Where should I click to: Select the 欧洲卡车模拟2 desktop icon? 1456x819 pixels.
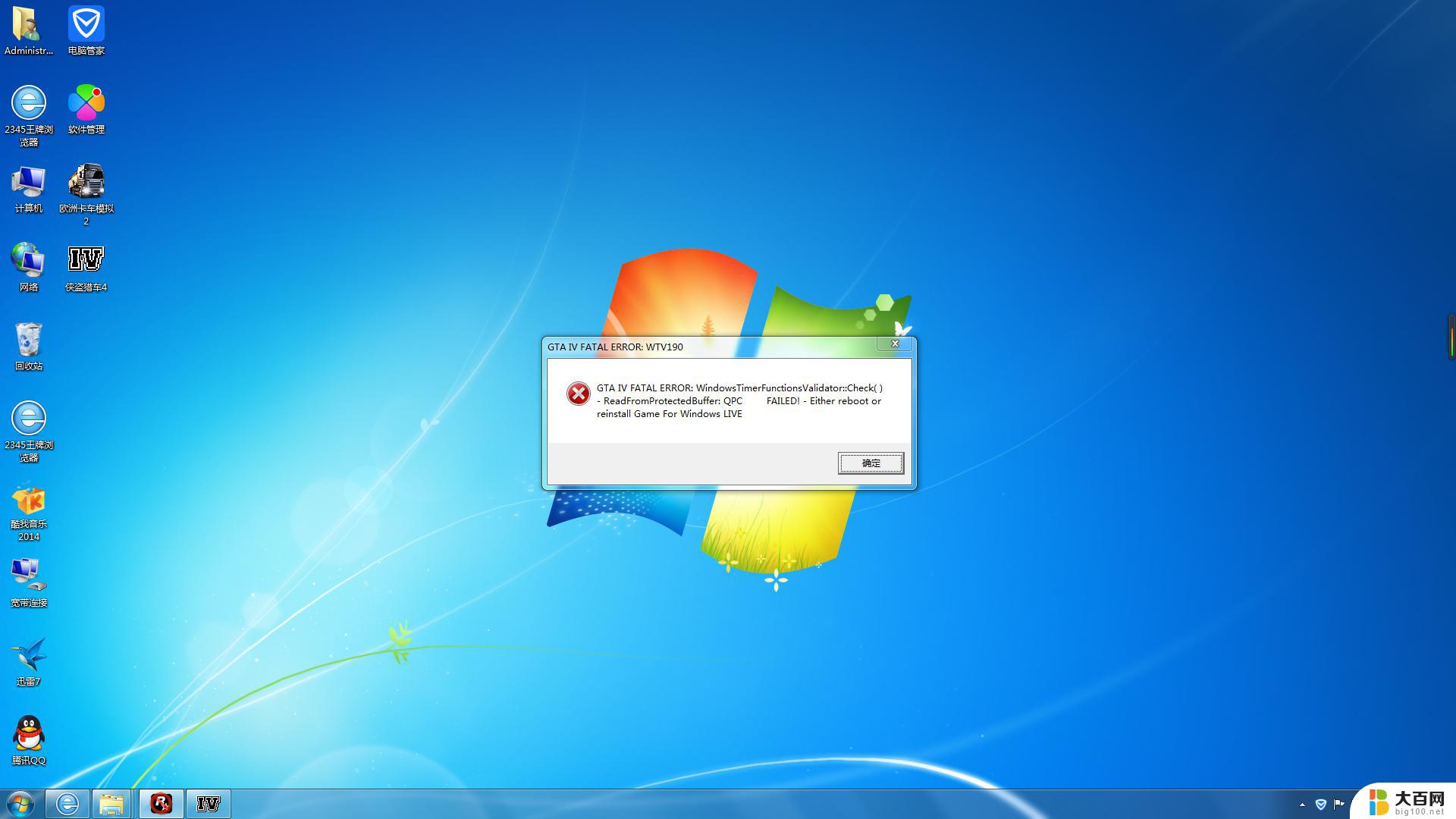86,194
